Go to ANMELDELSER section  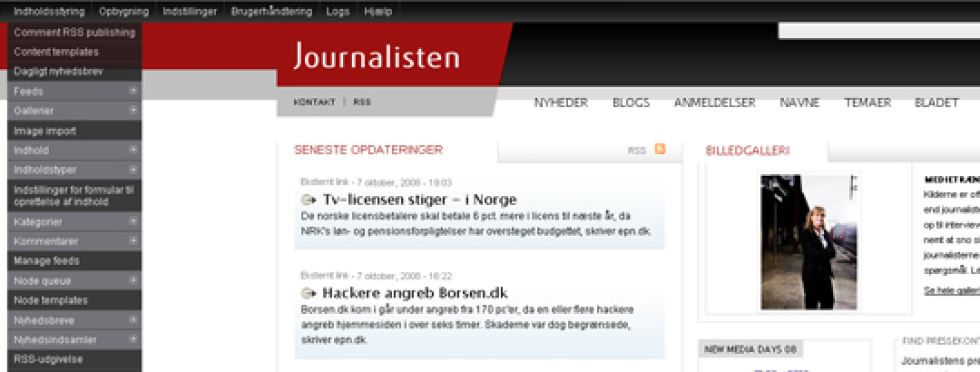[714, 103]
